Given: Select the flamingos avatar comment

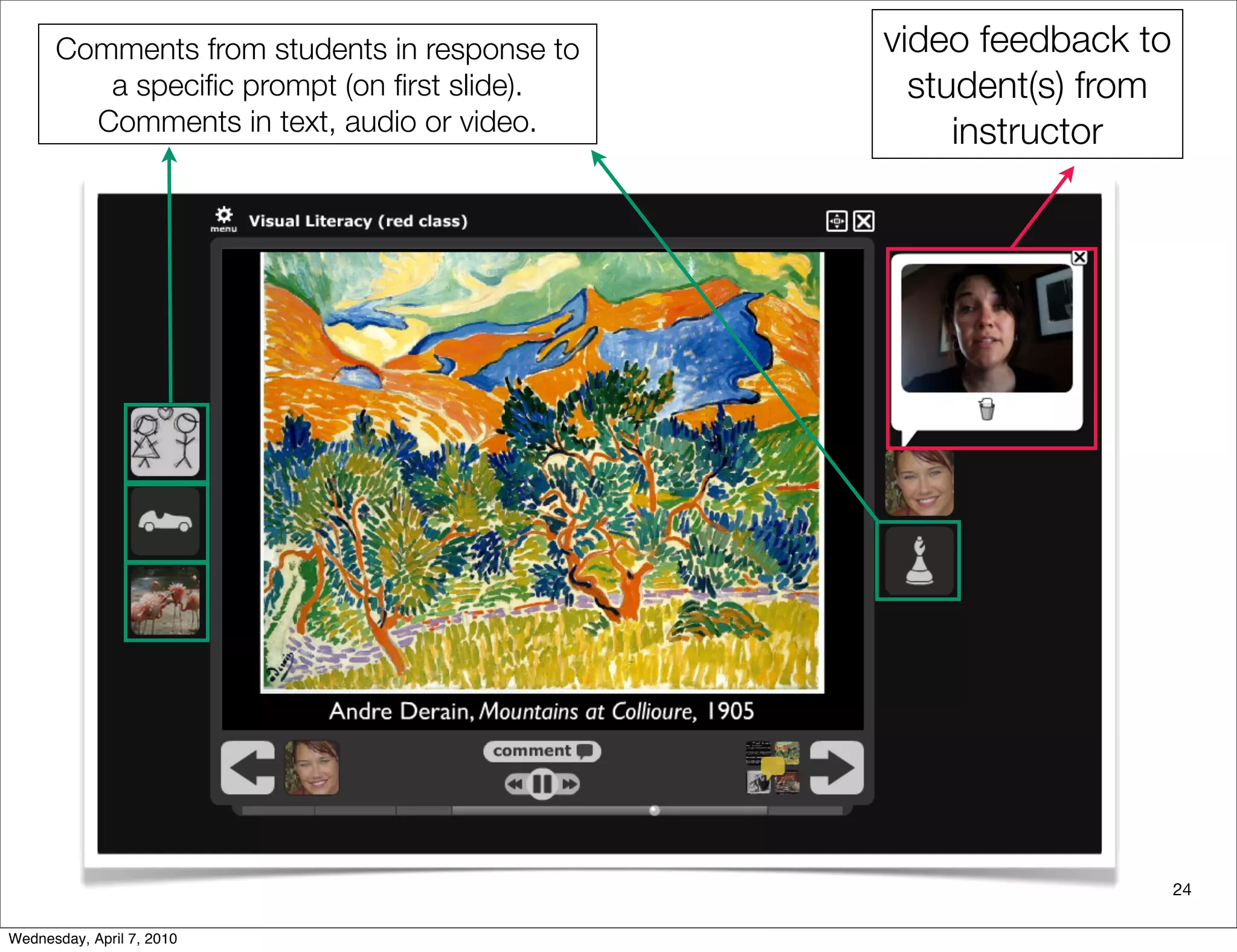Looking at the screenshot, I should [165, 601].
